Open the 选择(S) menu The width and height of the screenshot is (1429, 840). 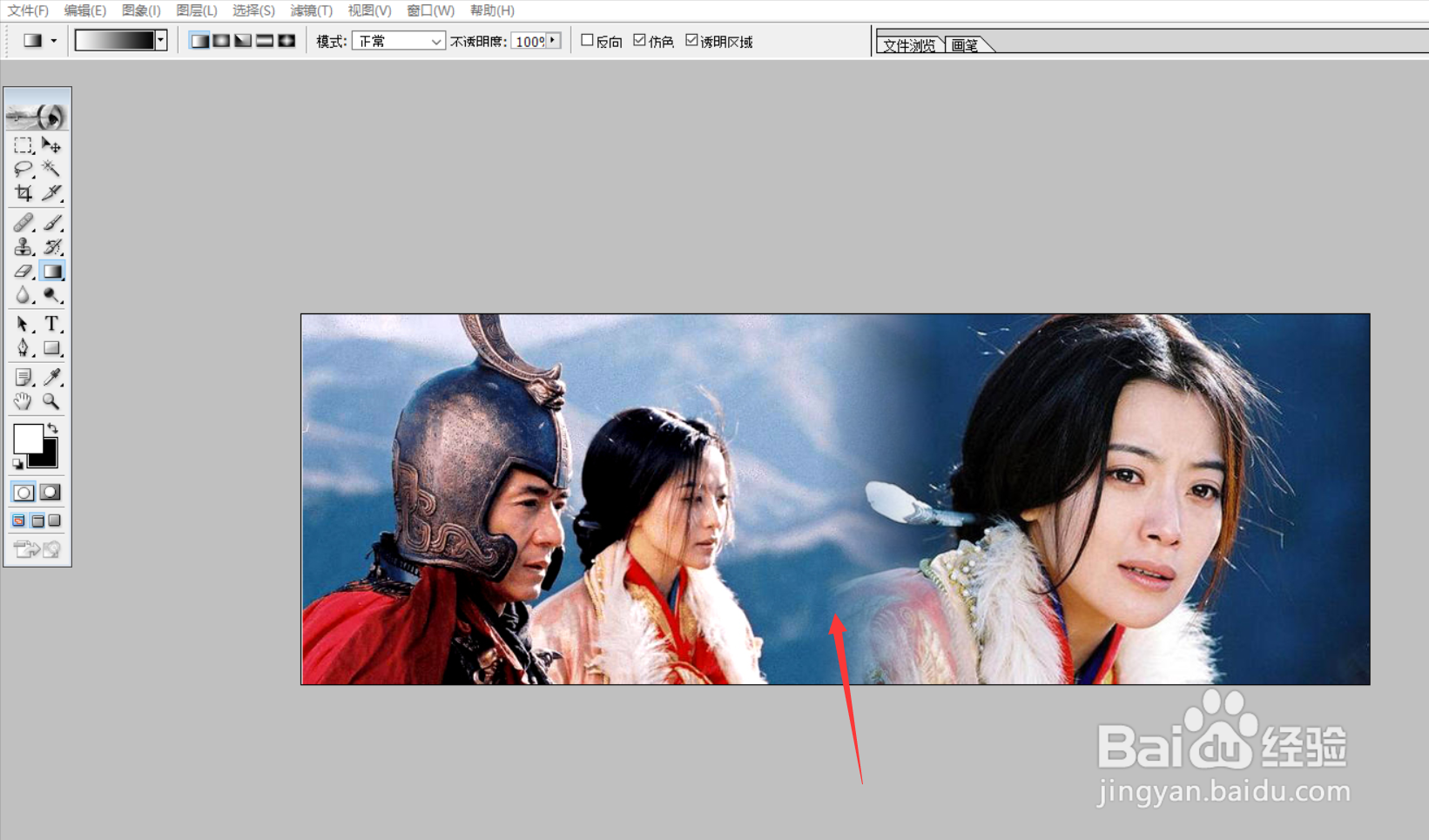(253, 10)
